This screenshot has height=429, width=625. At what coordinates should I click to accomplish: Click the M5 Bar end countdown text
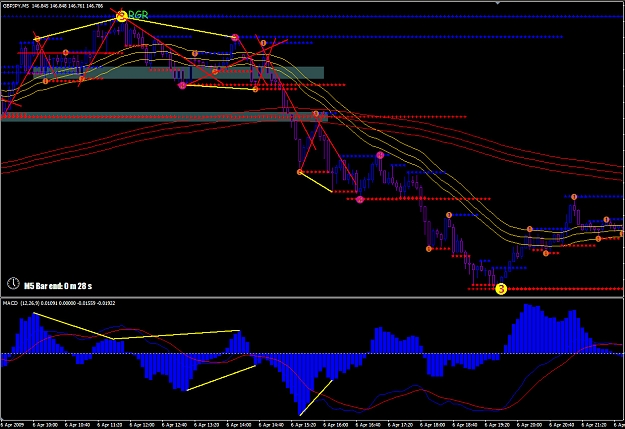click(x=58, y=286)
